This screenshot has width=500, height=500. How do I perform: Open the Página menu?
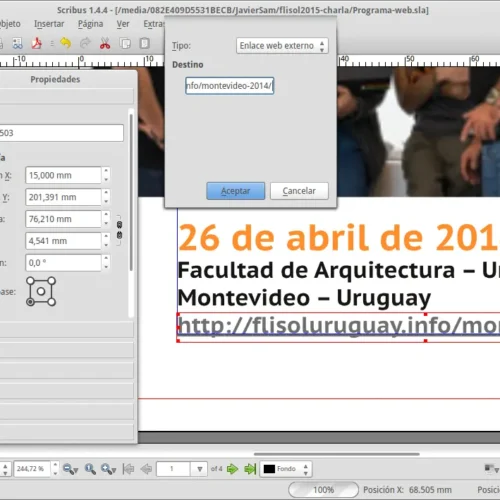pos(90,24)
